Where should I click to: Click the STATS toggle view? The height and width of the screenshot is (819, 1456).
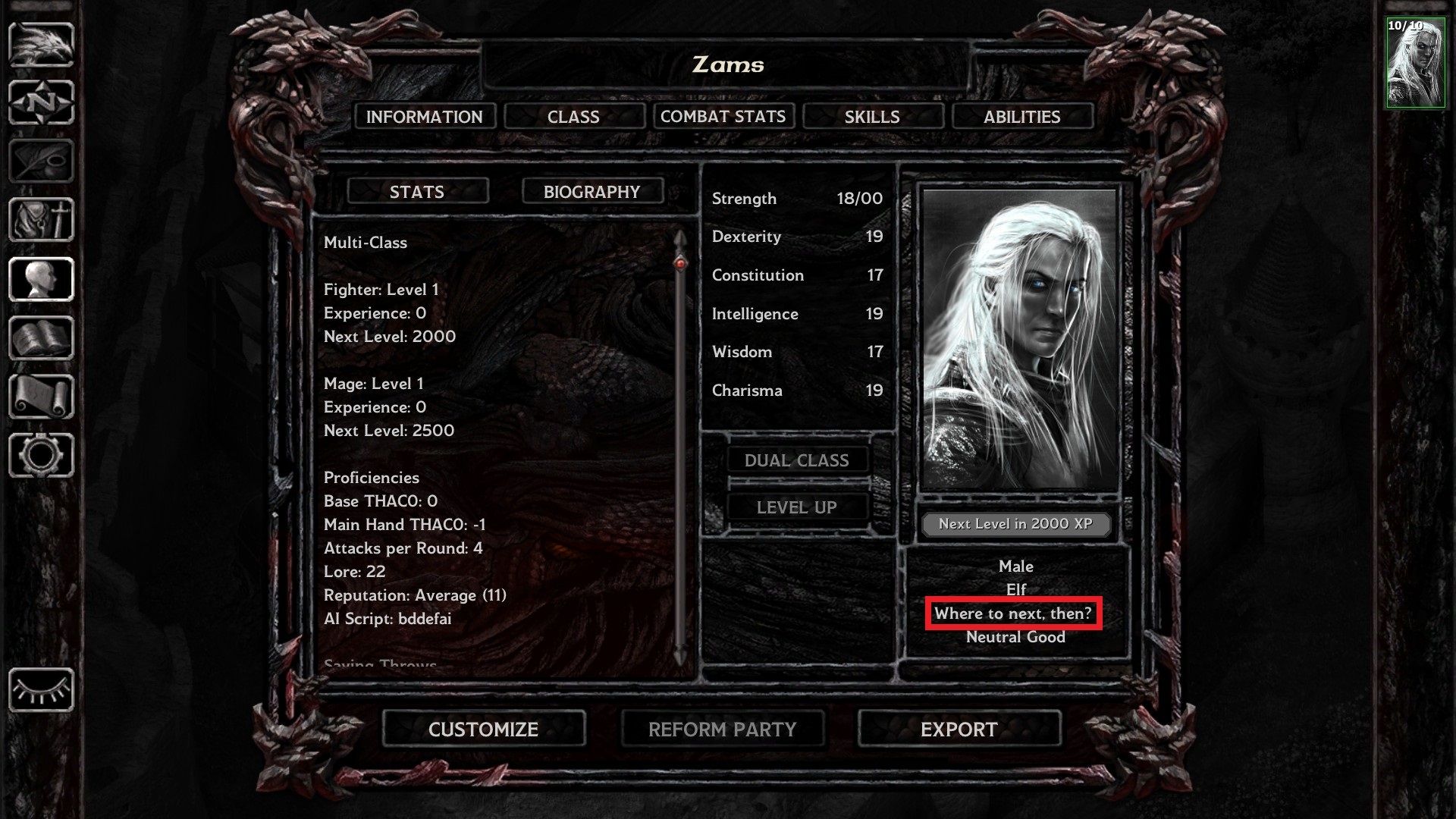(416, 191)
